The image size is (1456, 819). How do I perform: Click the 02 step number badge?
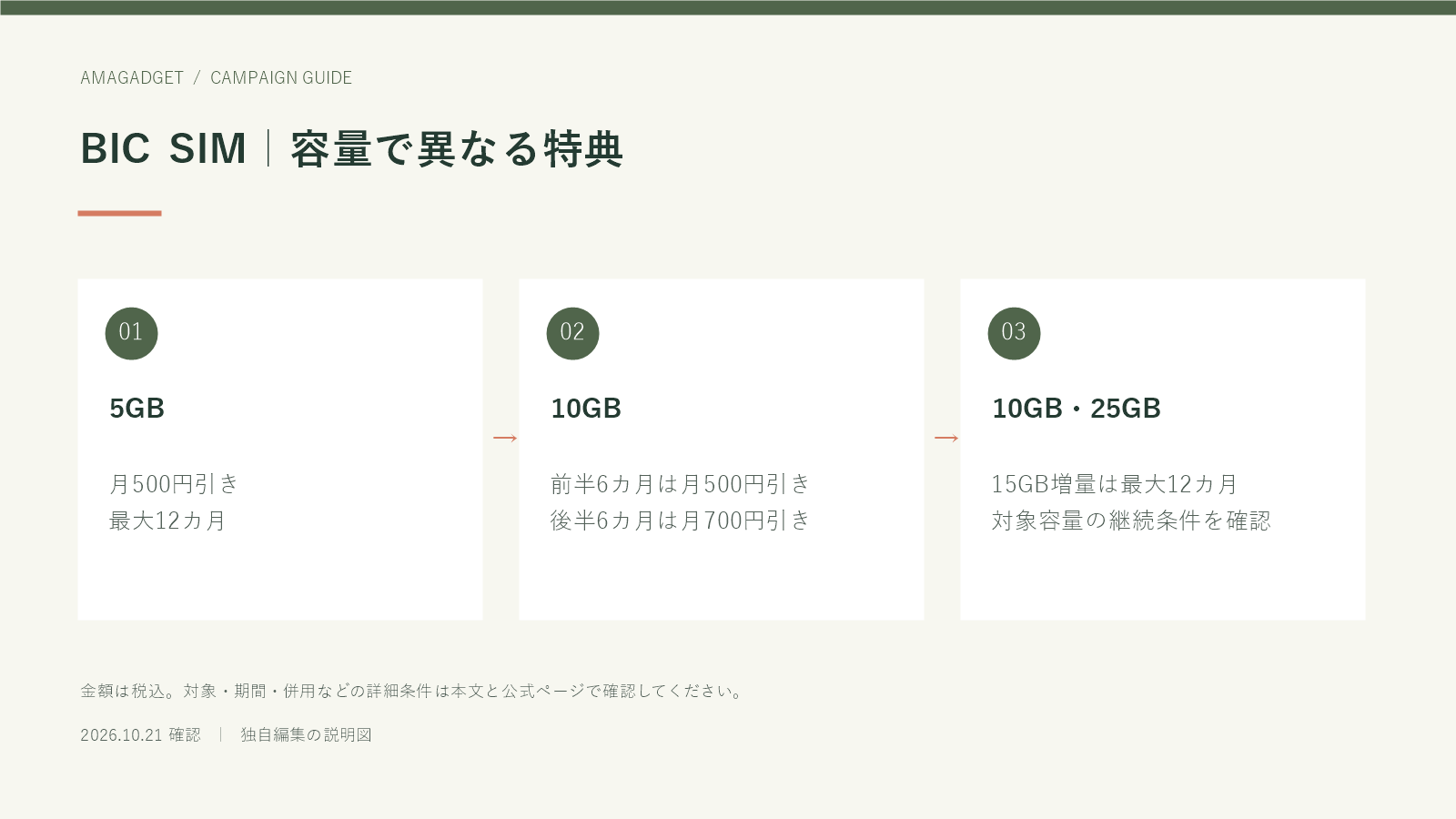(x=572, y=333)
